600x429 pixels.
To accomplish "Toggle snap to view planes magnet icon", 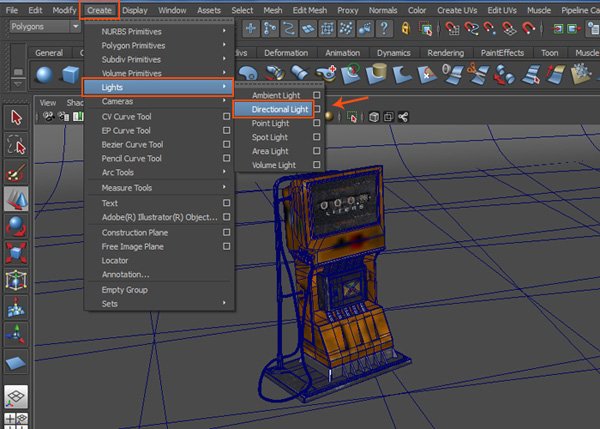I will [x=509, y=29].
